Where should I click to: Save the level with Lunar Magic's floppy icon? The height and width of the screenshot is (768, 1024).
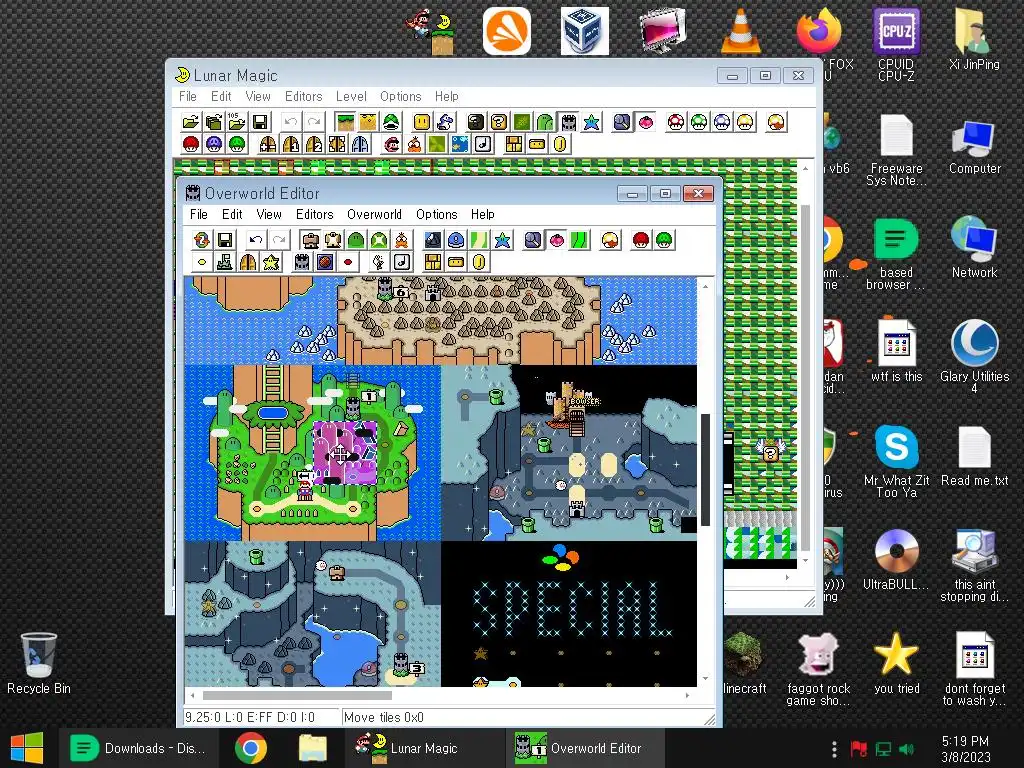pos(259,122)
